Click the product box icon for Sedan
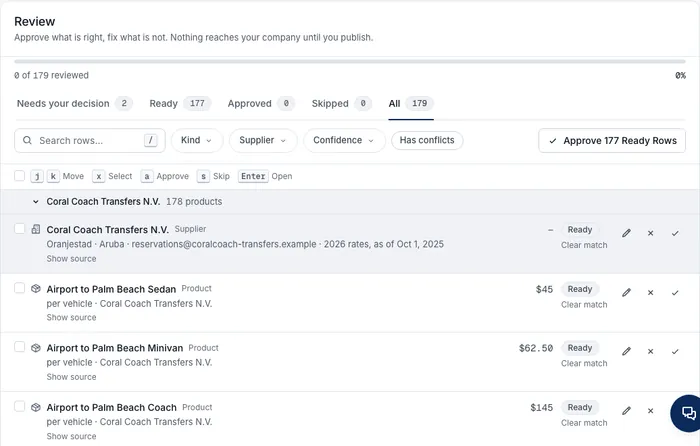Image resolution: width=700 pixels, height=446 pixels. (36, 289)
